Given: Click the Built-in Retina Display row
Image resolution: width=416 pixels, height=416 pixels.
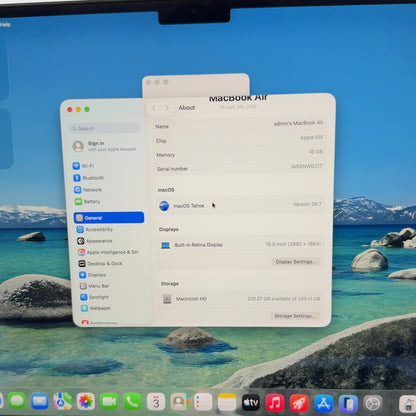Looking at the screenshot, I should pos(240,245).
